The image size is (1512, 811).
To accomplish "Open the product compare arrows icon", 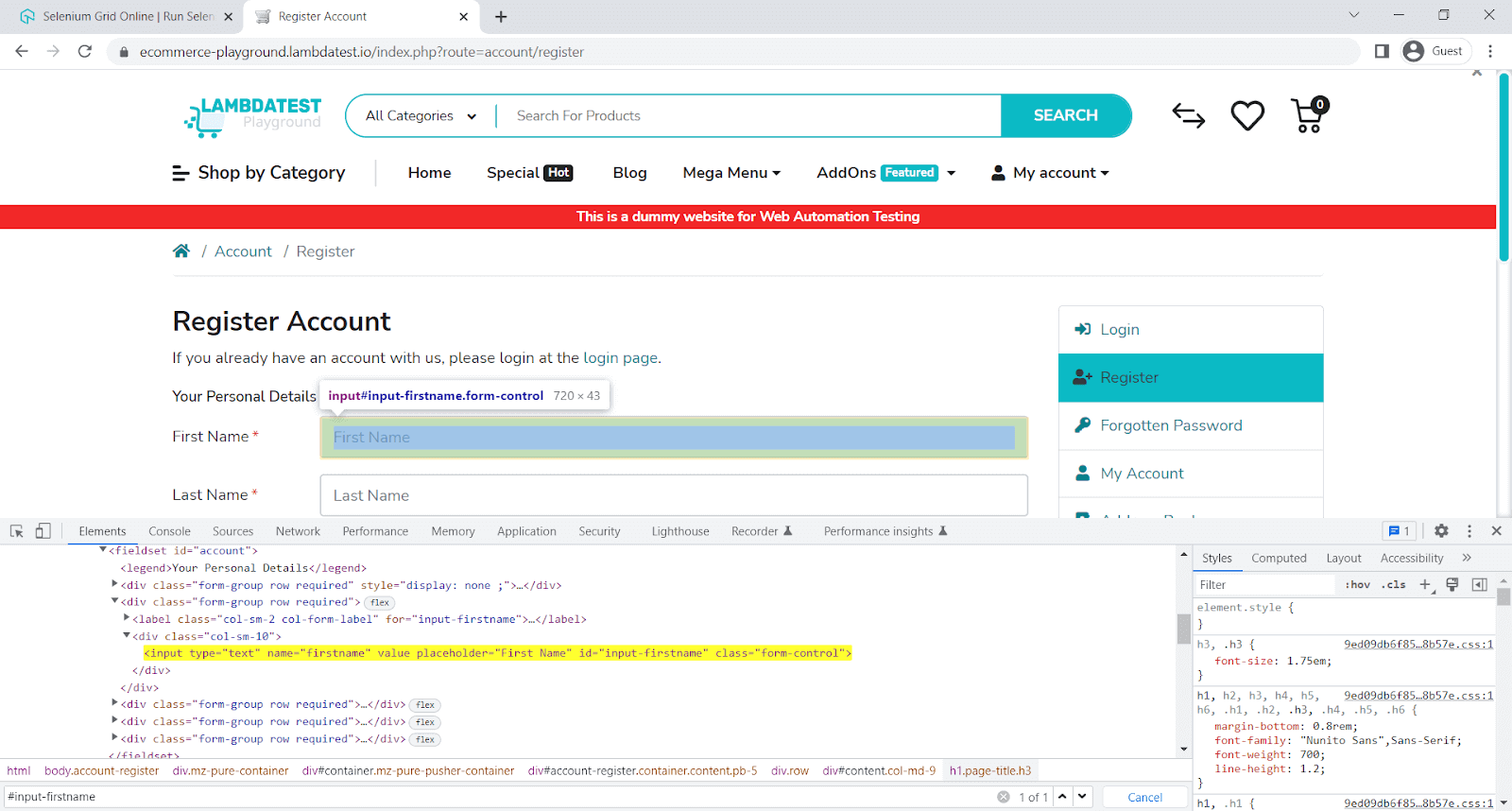I will click(1188, 115).
